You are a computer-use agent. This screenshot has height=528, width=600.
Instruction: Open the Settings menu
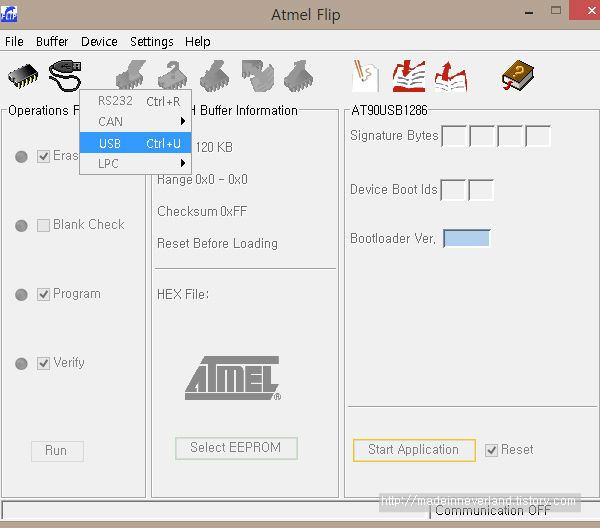coord(152,41)
